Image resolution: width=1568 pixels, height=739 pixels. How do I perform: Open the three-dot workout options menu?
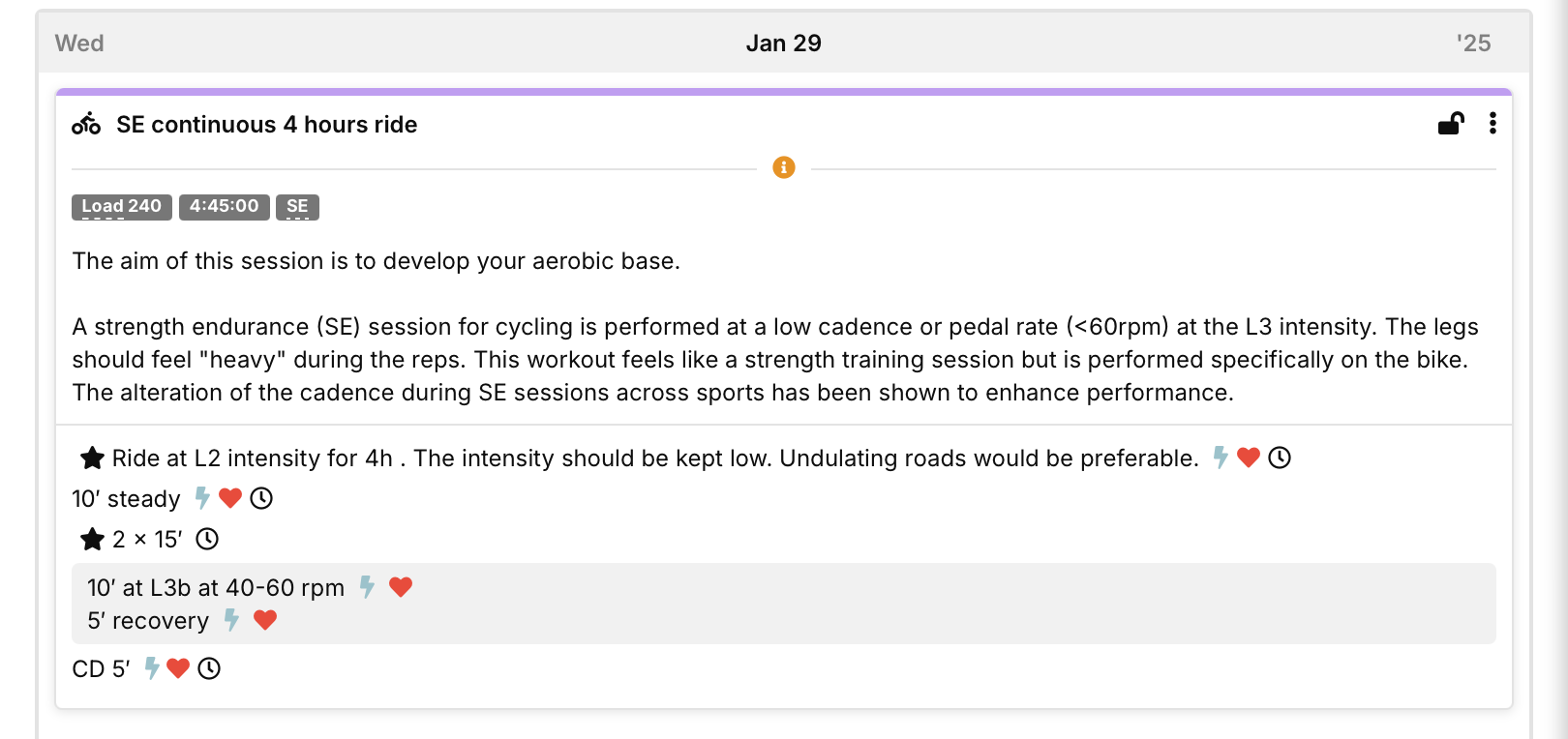pyautogui.click(x=1493, y=123)
